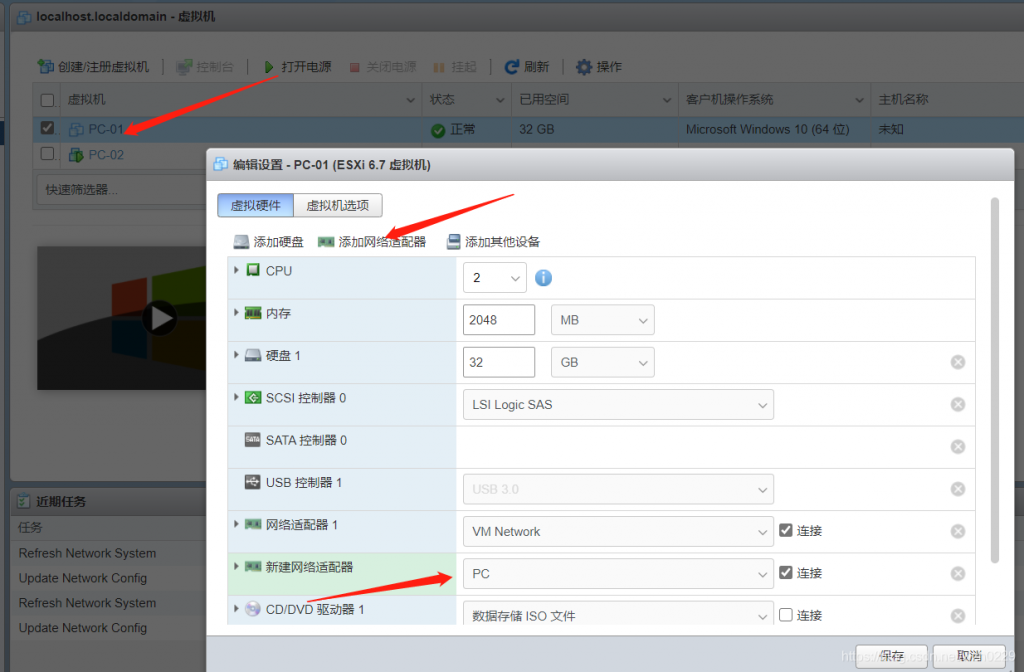
Task: Click the memory size input field
Action: click(x=499, y=320)
